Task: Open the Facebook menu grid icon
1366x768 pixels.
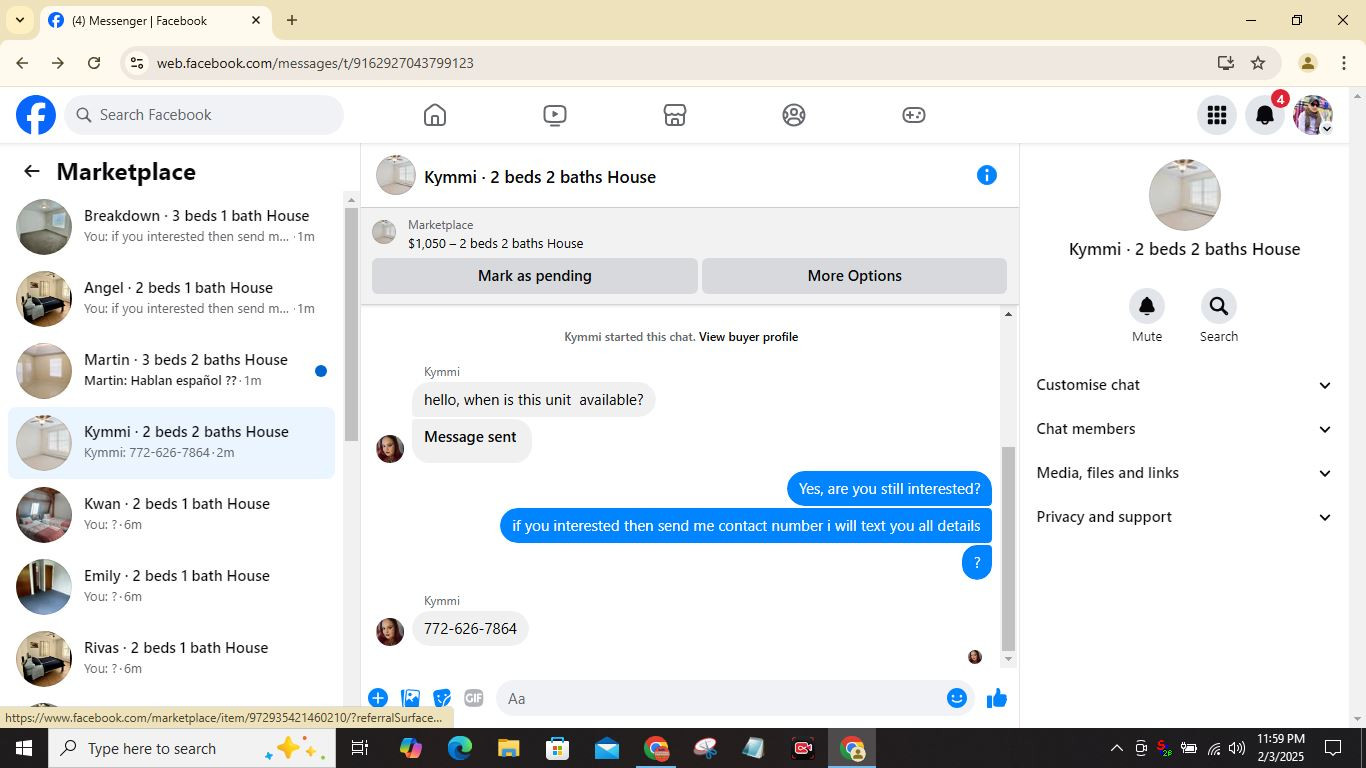Action: point(1217,115)
